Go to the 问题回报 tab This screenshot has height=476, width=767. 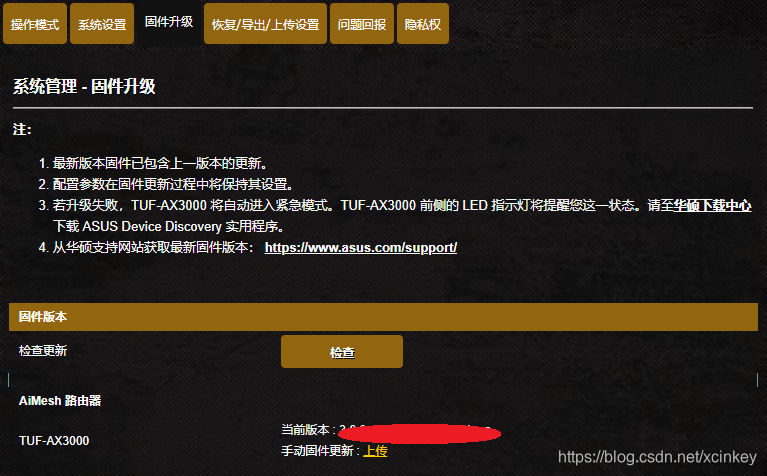[x=362, y=23]
